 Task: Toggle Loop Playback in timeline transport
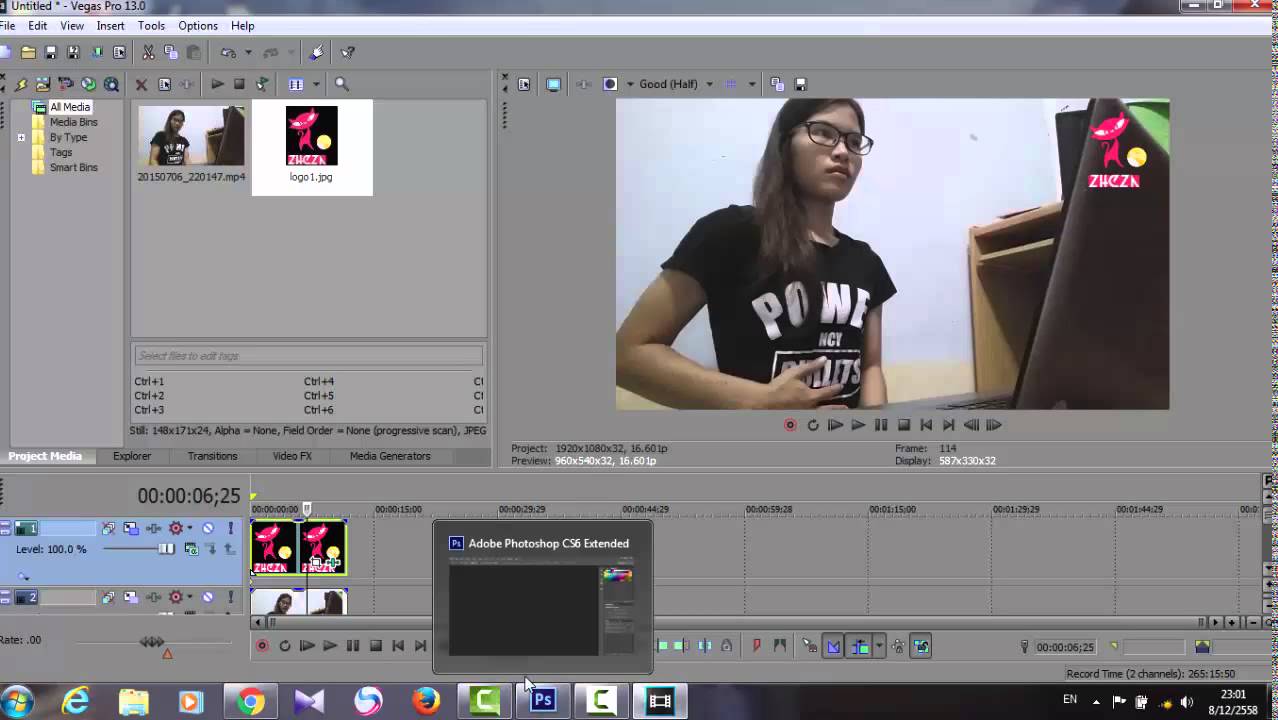coord(285,646)
